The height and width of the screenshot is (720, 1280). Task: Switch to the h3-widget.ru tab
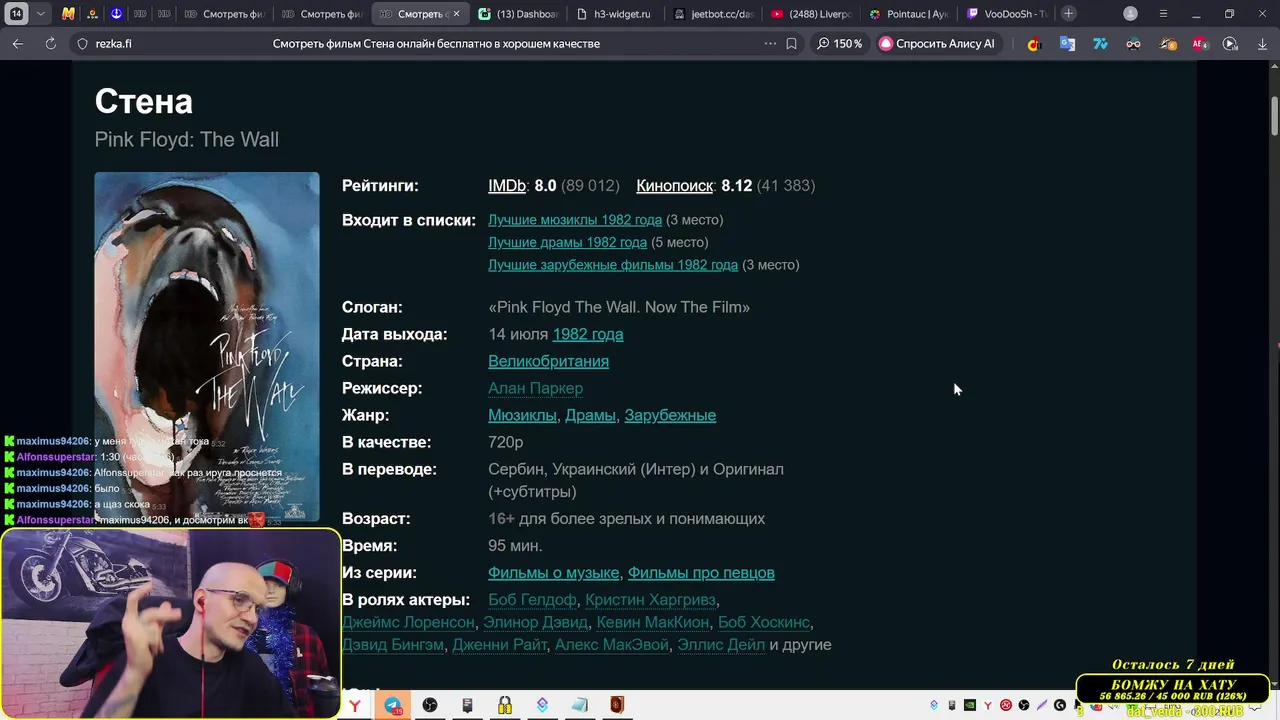pos(616,14)
